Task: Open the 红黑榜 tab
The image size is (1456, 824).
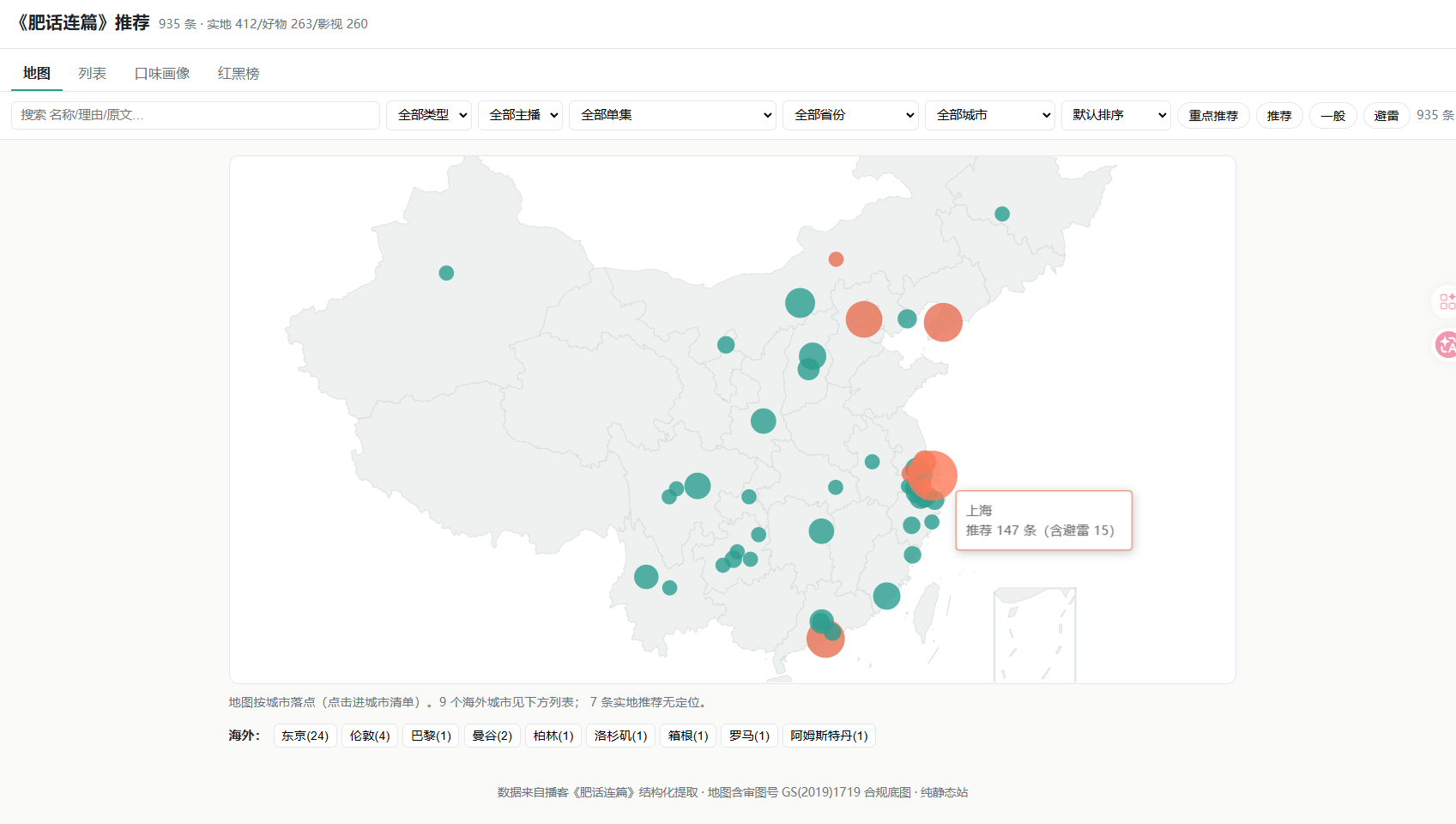Action: [239, 73]
